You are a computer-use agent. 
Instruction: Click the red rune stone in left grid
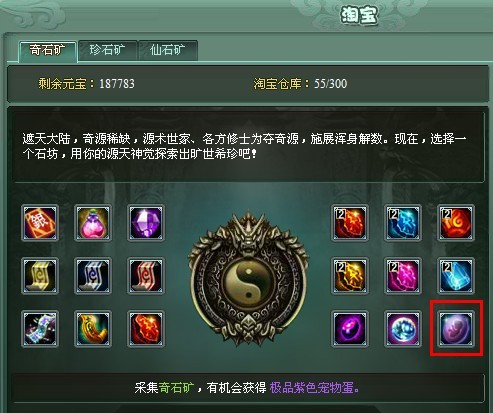pyautogui.click(x=146, y=329)
